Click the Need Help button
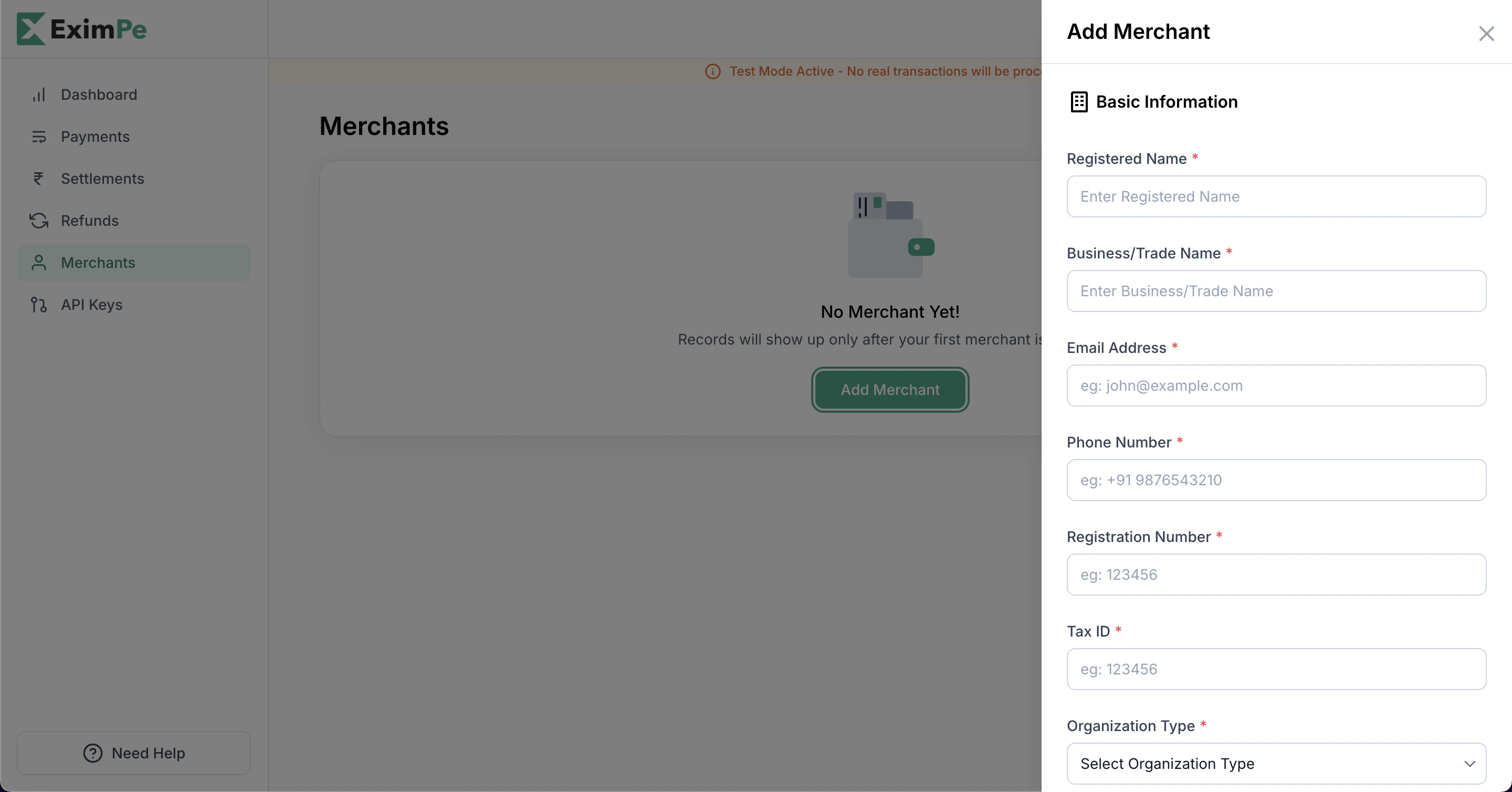The width and height of the screenshot is (1512, 792). pos(133,753)
